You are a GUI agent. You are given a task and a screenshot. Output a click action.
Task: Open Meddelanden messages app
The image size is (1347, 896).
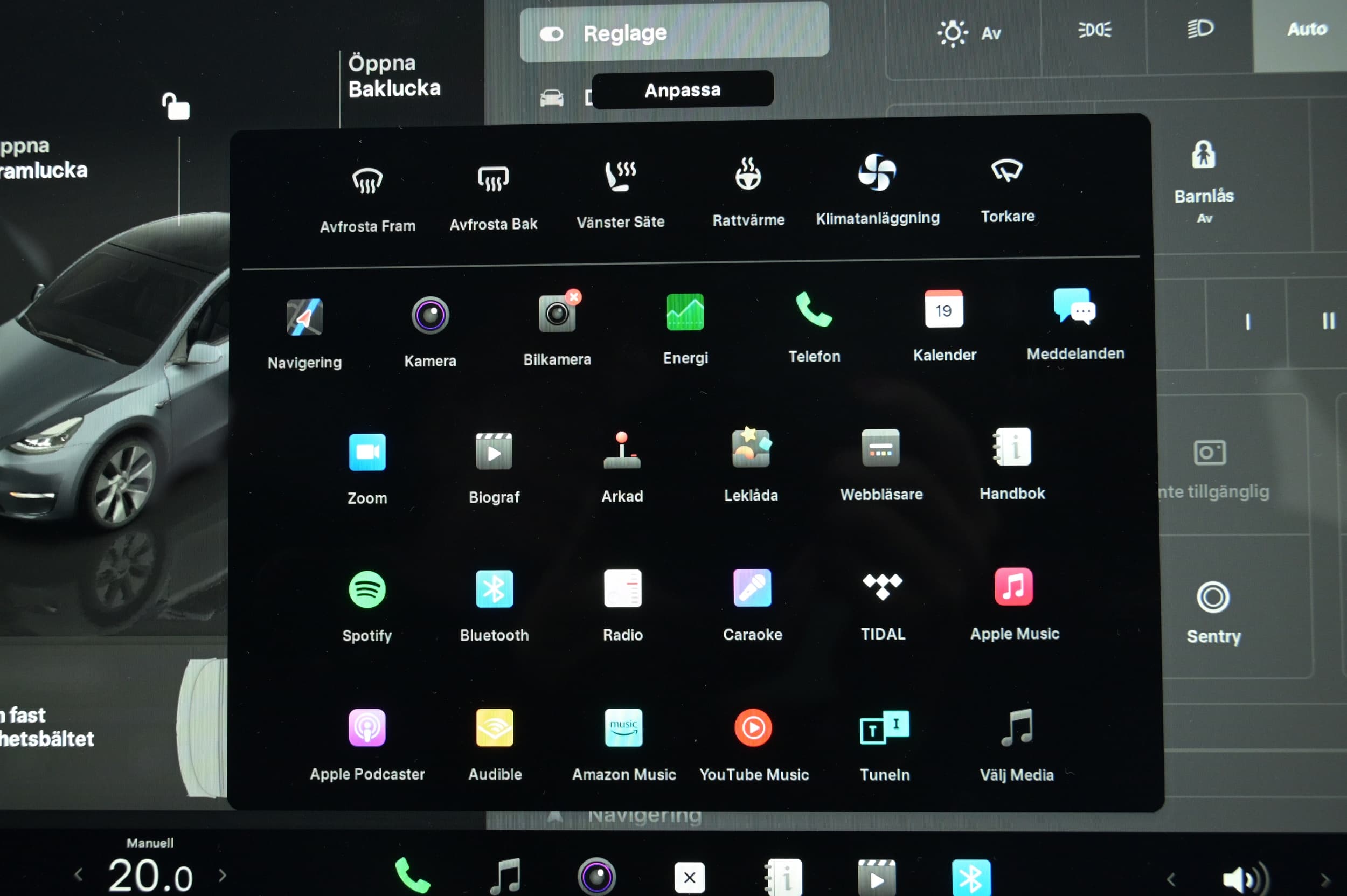[x=1074, y=324]
